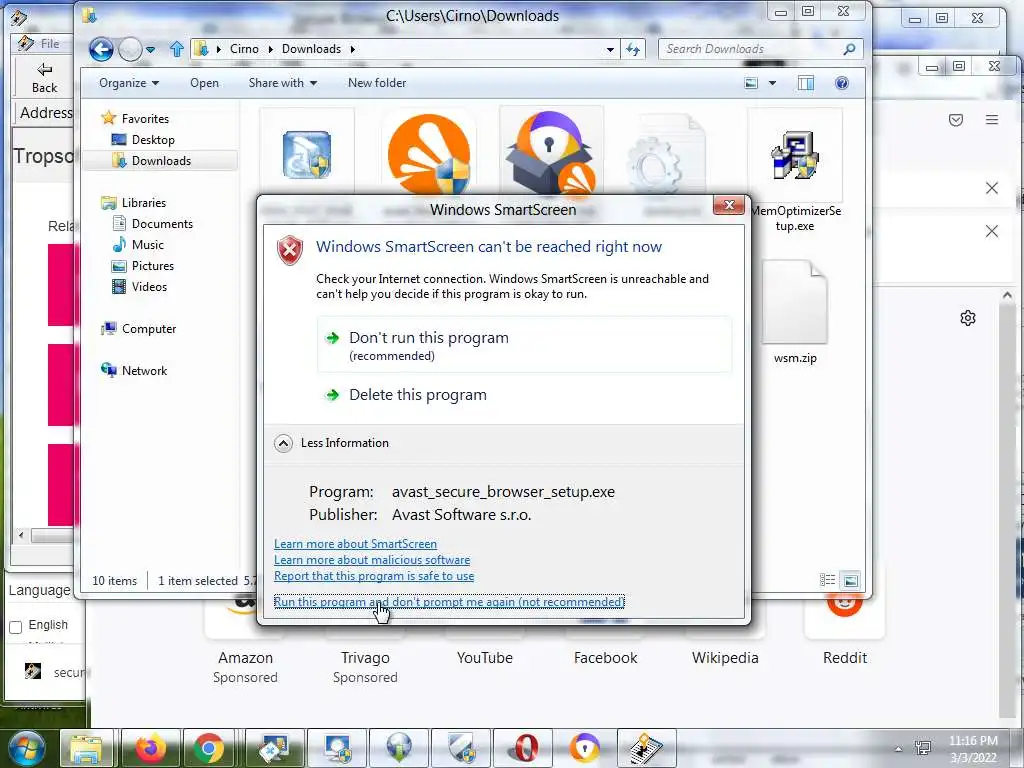
Task: Close the Windows SmartScreen dialog
Action: (729, 206)
